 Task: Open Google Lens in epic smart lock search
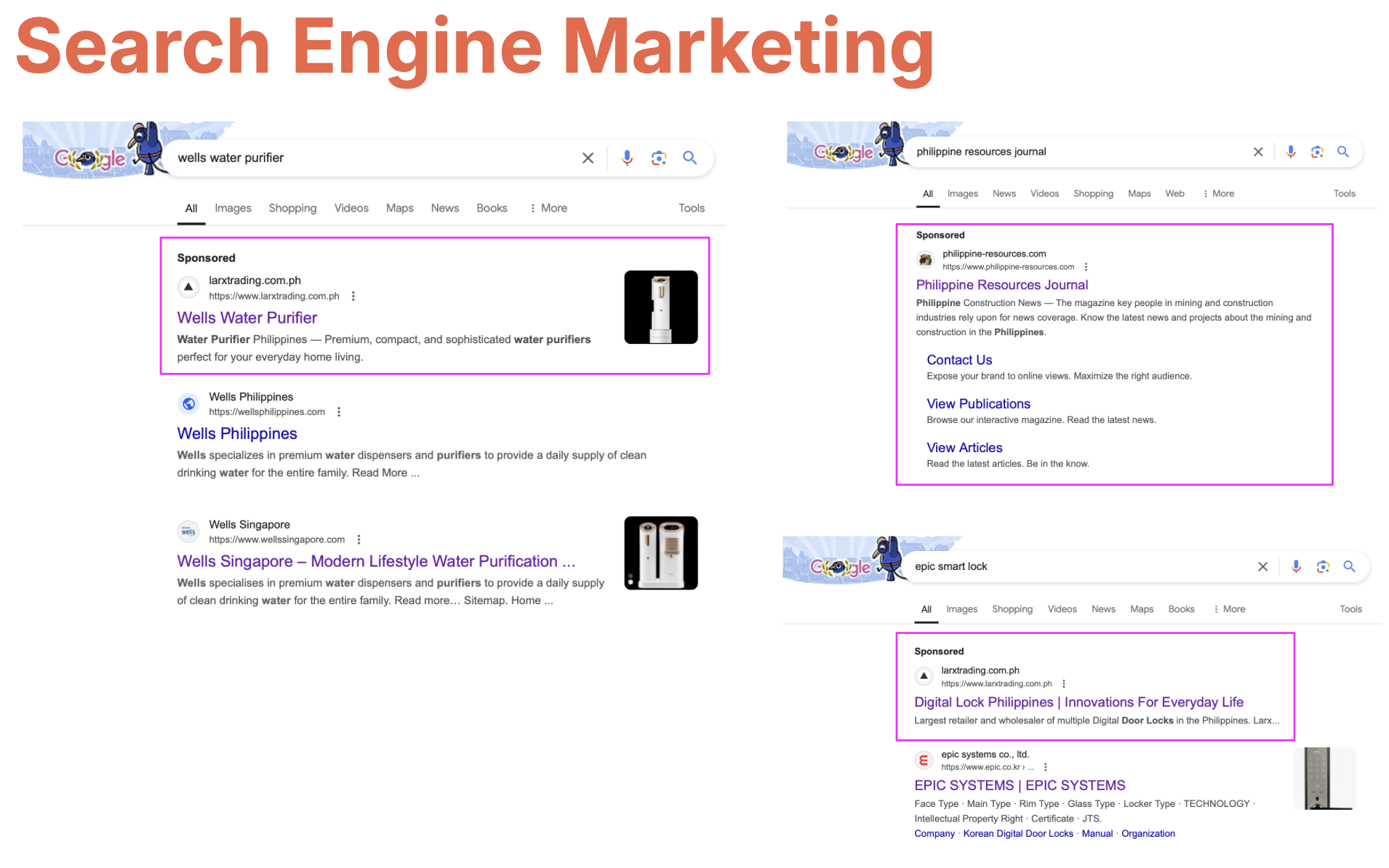click(1323, 566)
